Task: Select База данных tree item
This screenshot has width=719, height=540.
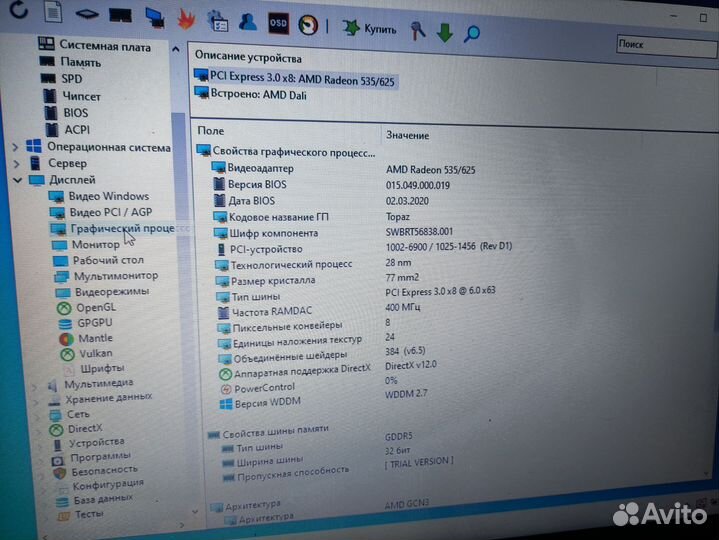Action: coord(94,499)
